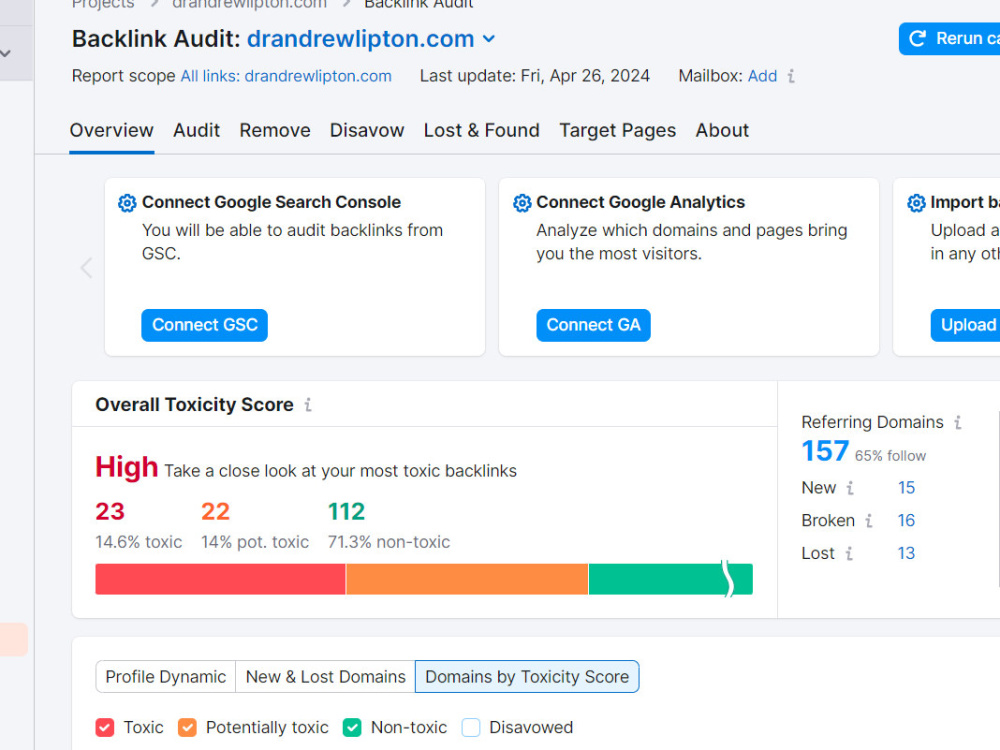The width and height of the screenshot is (1000, 750).
Task: Click the red toxic segment of the bar
Action: coord(221,579)
